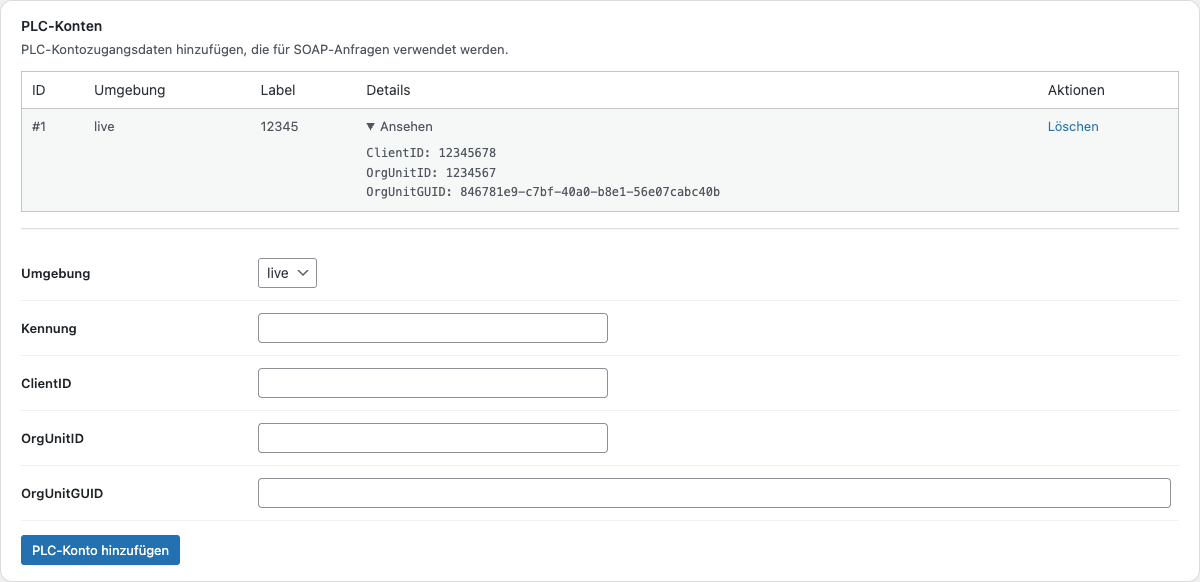Focus the OrgUnitGUID input field

(713, 492)
